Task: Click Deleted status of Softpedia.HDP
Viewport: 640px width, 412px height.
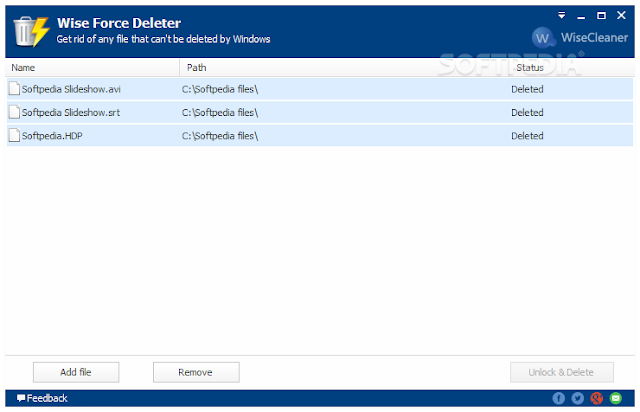Action: coord(527,136)
